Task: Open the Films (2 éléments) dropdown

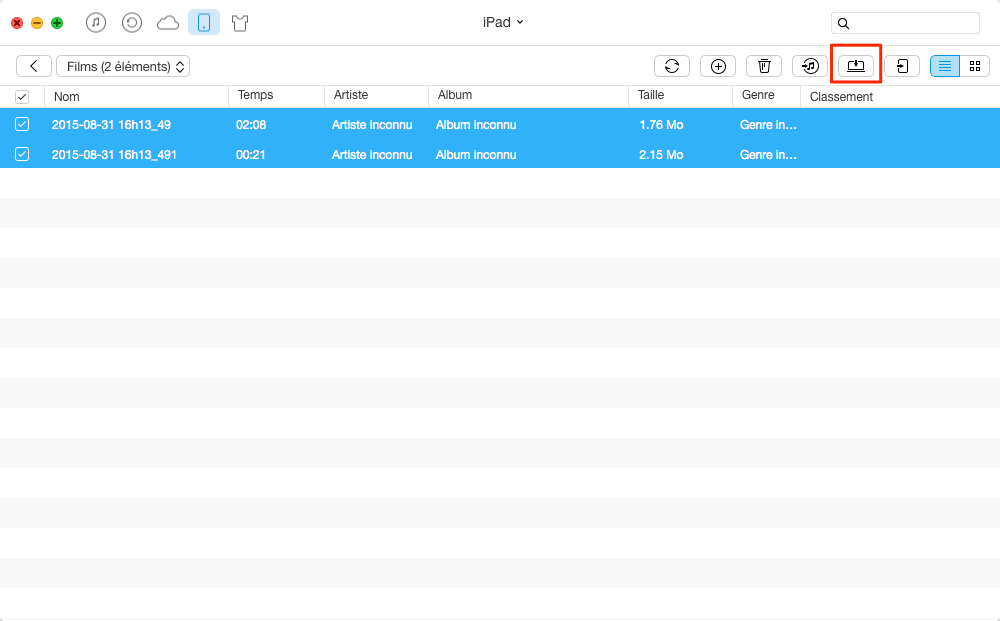Action: (x=123, y=66)
